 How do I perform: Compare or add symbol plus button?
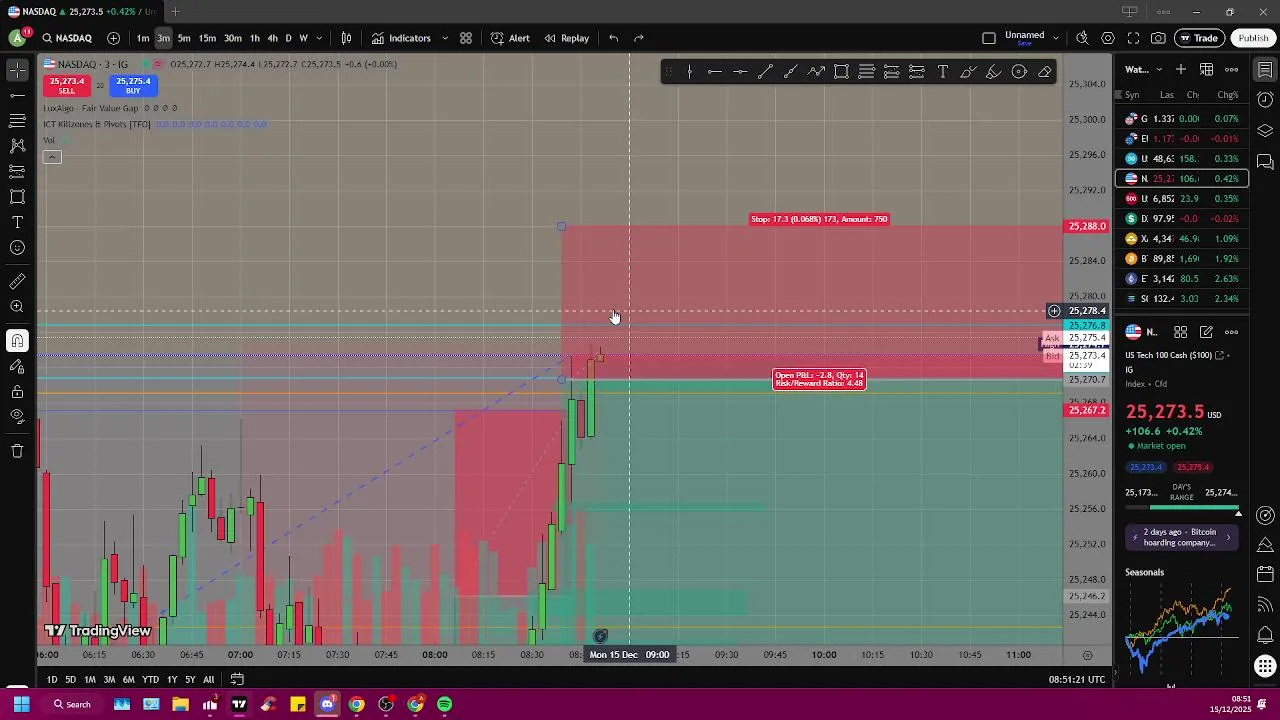[x=113, y=38]
